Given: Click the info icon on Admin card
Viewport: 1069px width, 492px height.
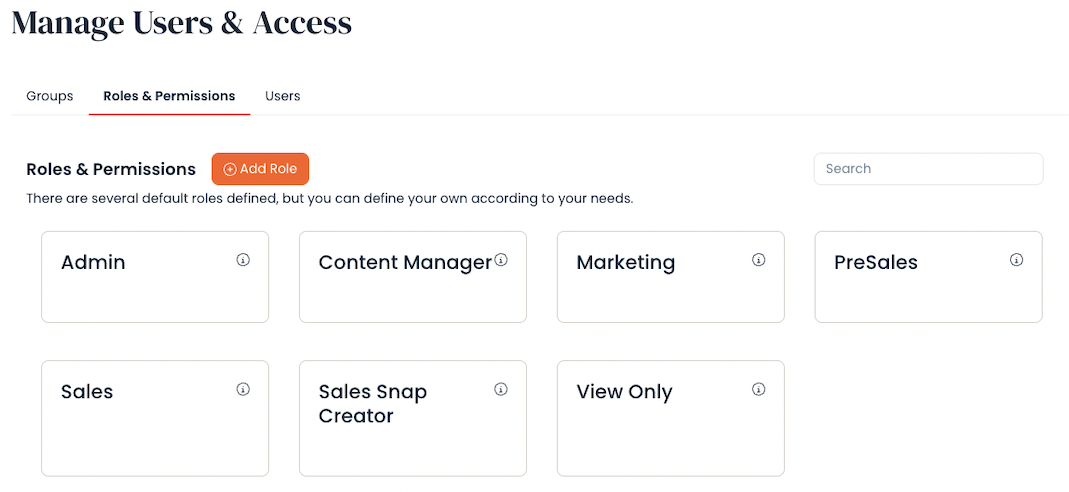Looking at the screenshot, I should [x=243, y=260].
